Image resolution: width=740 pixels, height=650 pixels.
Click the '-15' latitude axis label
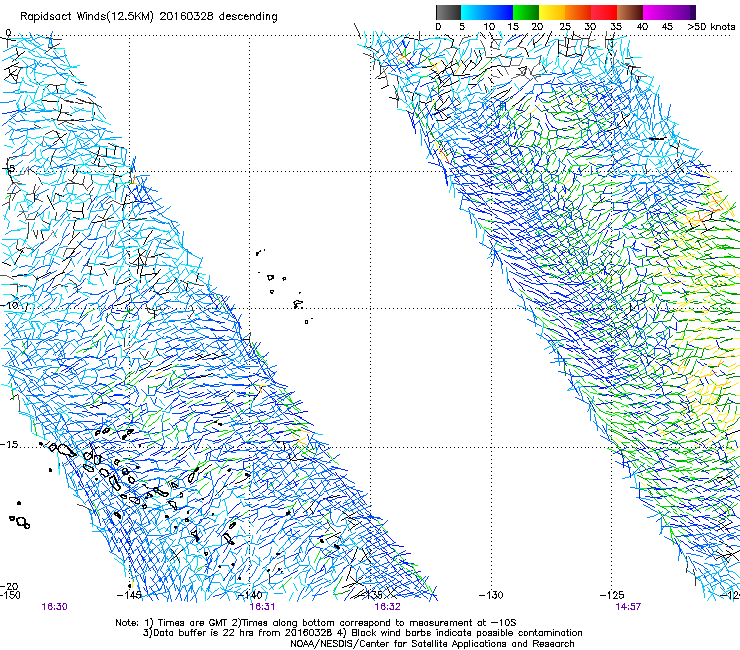tap(10, 445)
